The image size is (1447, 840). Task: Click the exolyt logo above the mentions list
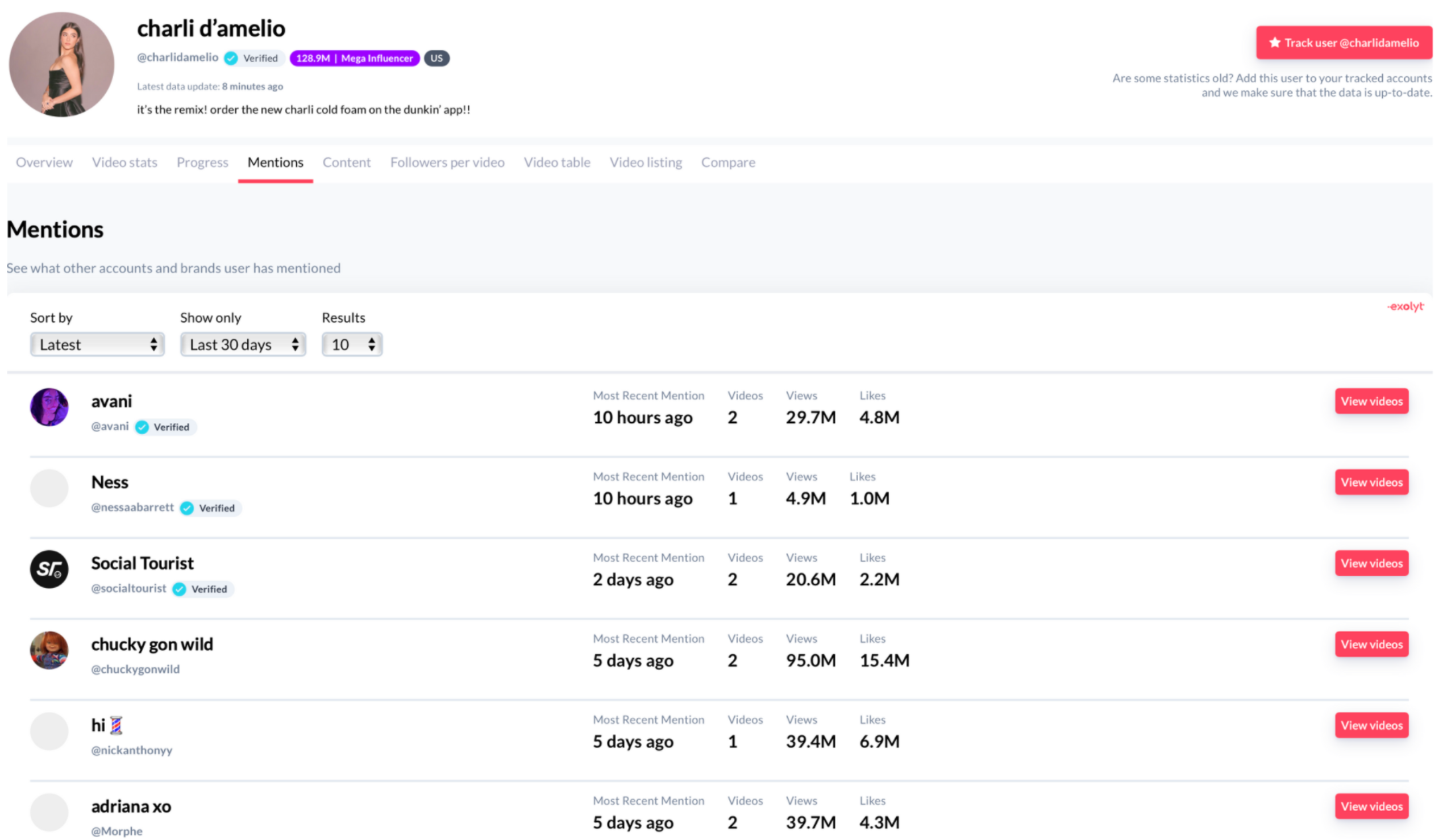(x=1405, y=306)
